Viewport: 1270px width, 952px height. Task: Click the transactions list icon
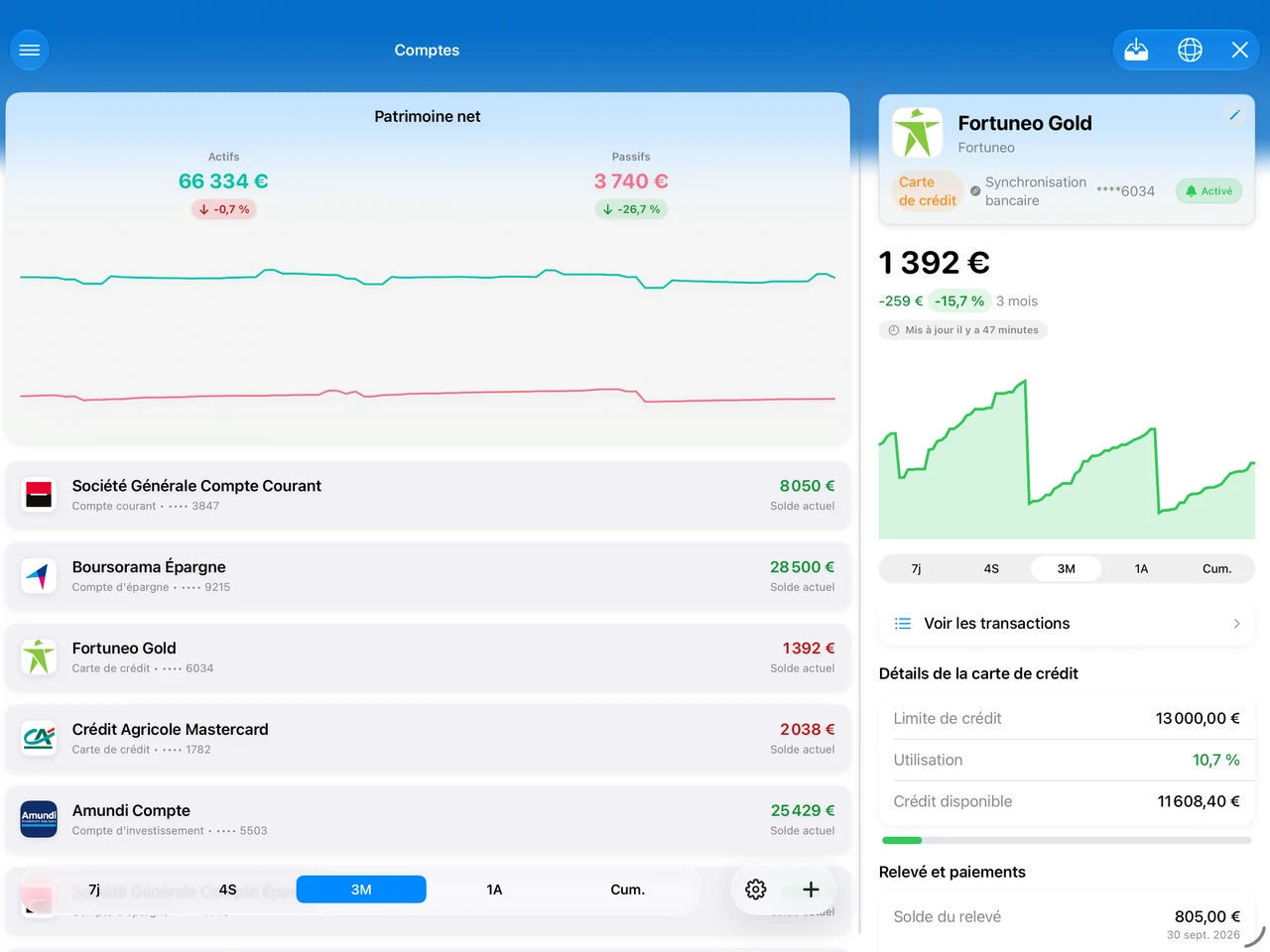pyautogui.click(x=903, y=624)
